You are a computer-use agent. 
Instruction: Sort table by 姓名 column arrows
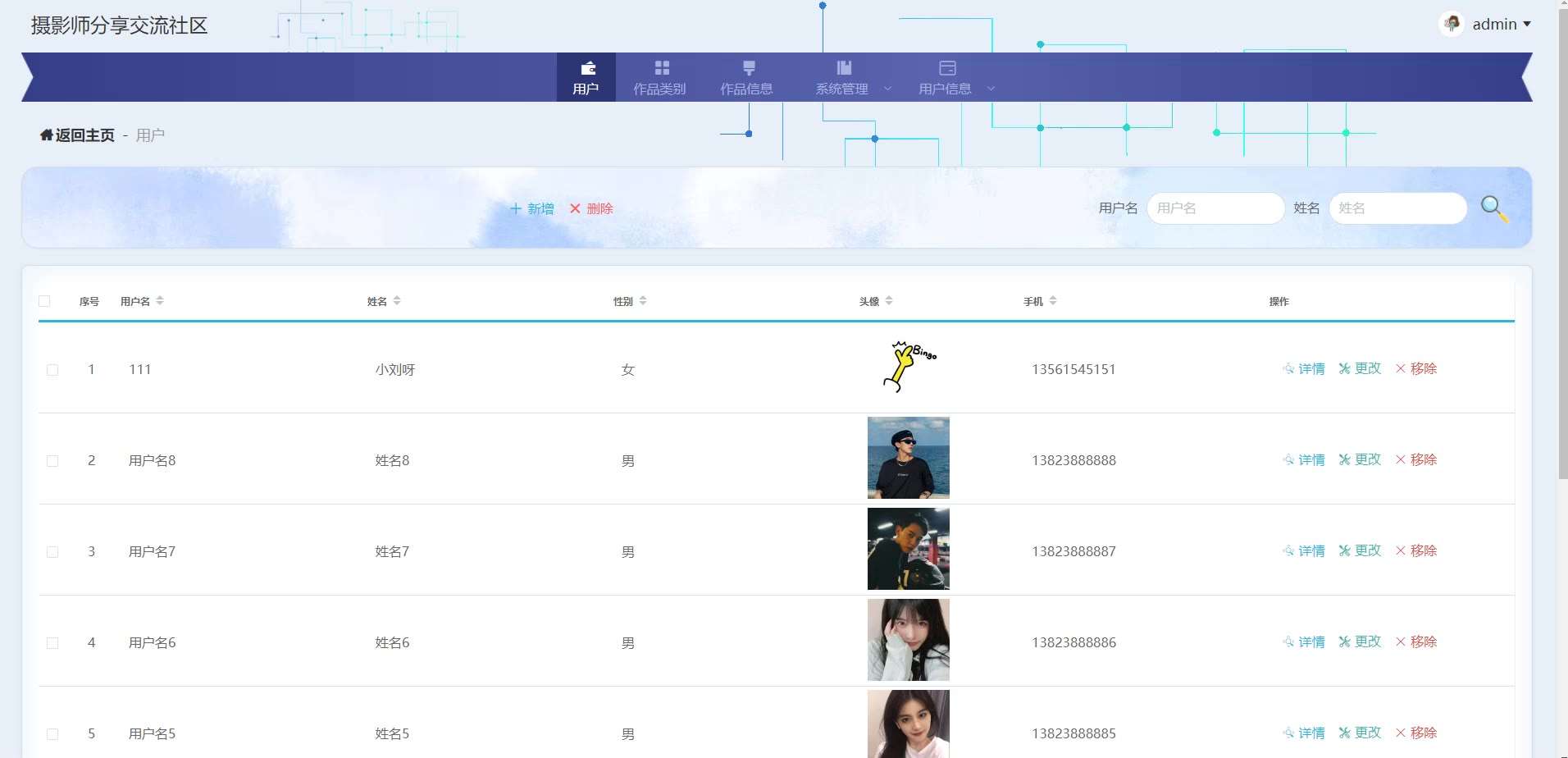[397, 301]
